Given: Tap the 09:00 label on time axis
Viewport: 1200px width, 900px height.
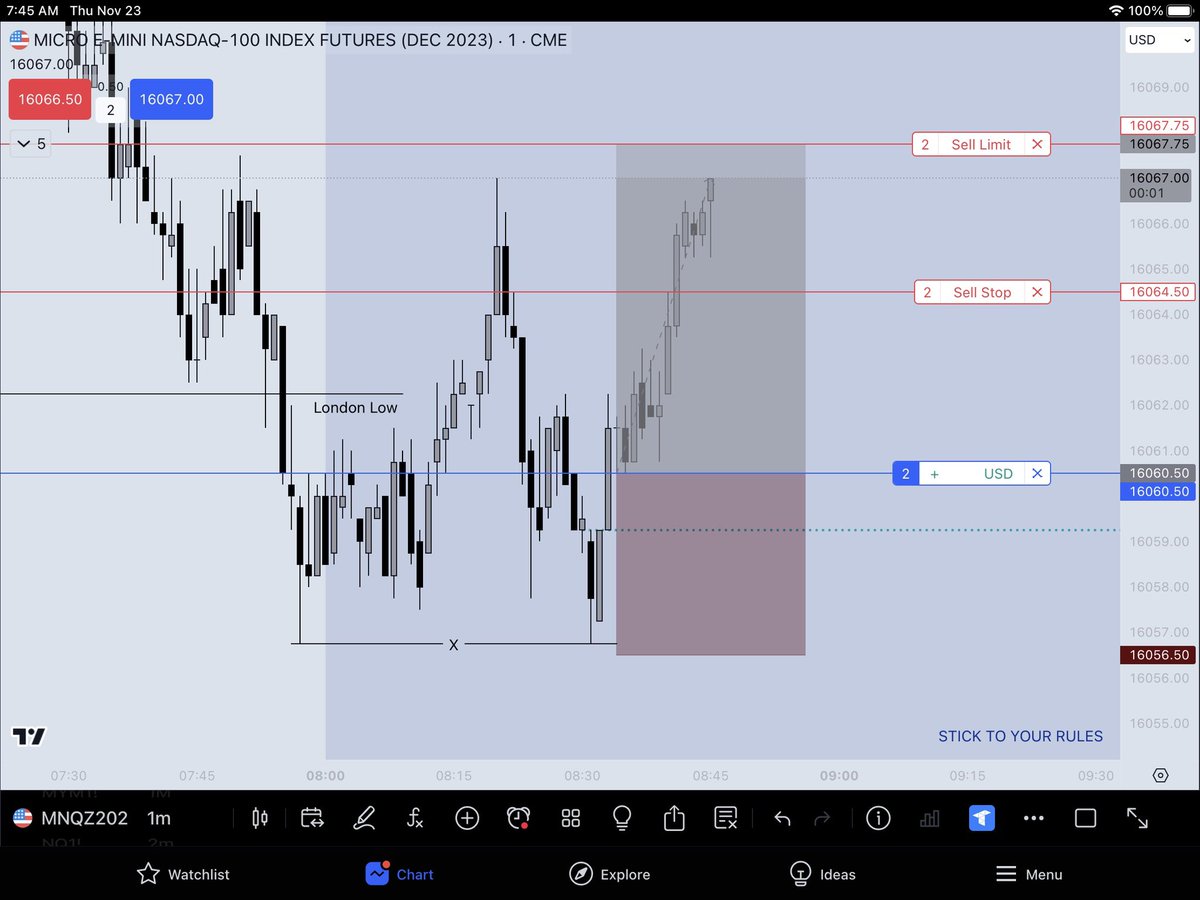Looking at the screenshot, I should [x=839, y=775].
